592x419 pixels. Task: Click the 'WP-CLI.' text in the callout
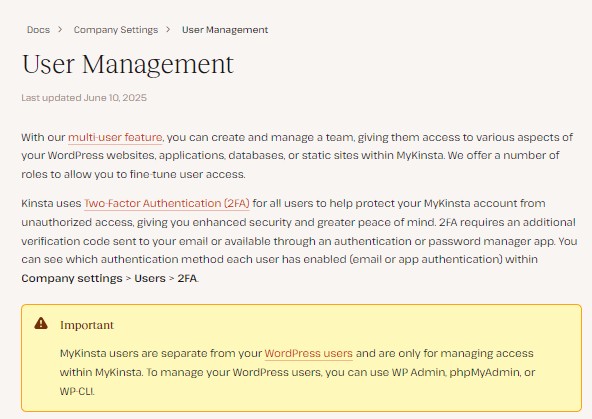click(x=77, y=391)
